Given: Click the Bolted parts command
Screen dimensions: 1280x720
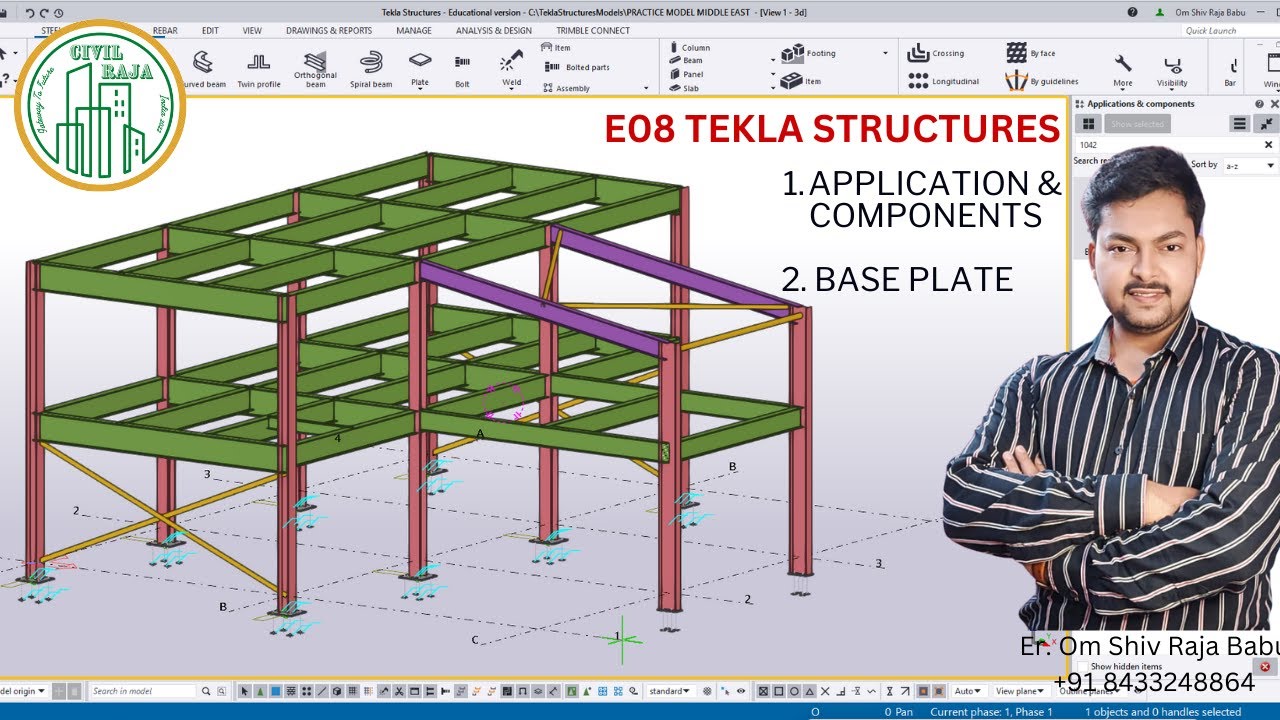Looking at the screenshot, I should click(x=577, y=67).
